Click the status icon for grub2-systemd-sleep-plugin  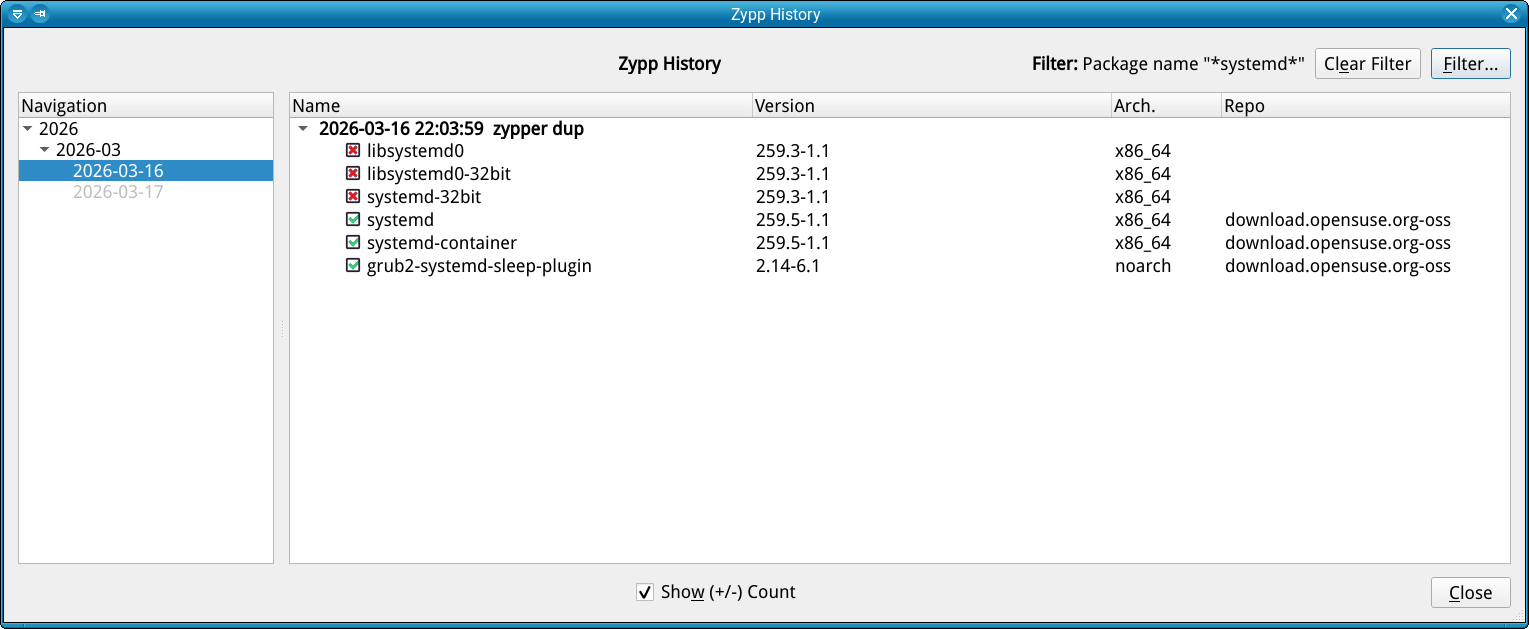point(353,266)
